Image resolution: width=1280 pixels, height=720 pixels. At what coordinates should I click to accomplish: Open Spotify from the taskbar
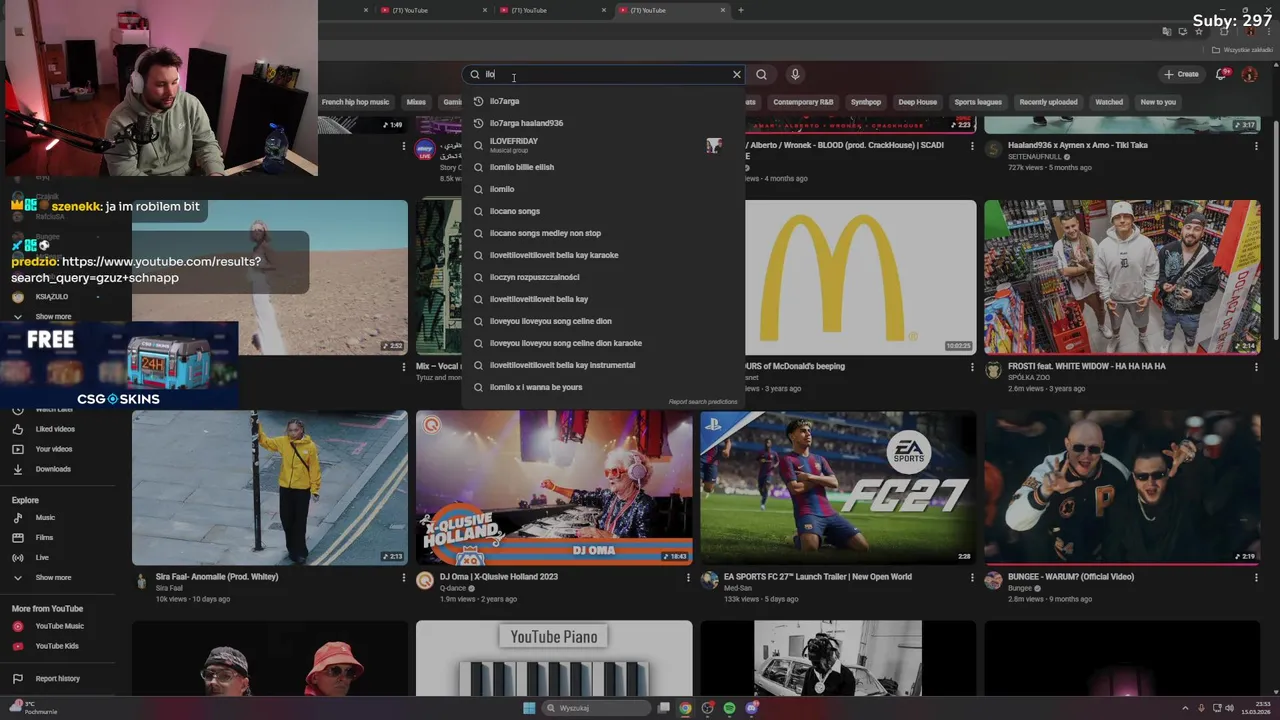pyautogui.click(x=729, y=708)
